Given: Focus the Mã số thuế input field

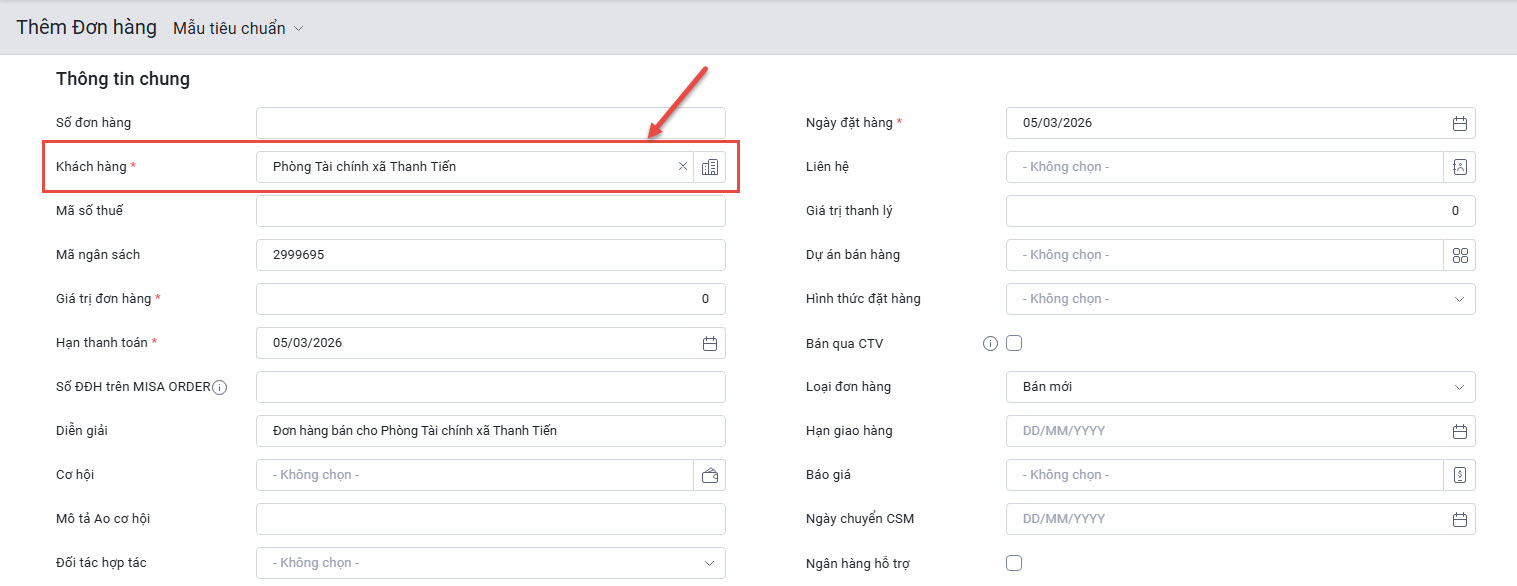Looking at the screenshot, I should 490,211.
